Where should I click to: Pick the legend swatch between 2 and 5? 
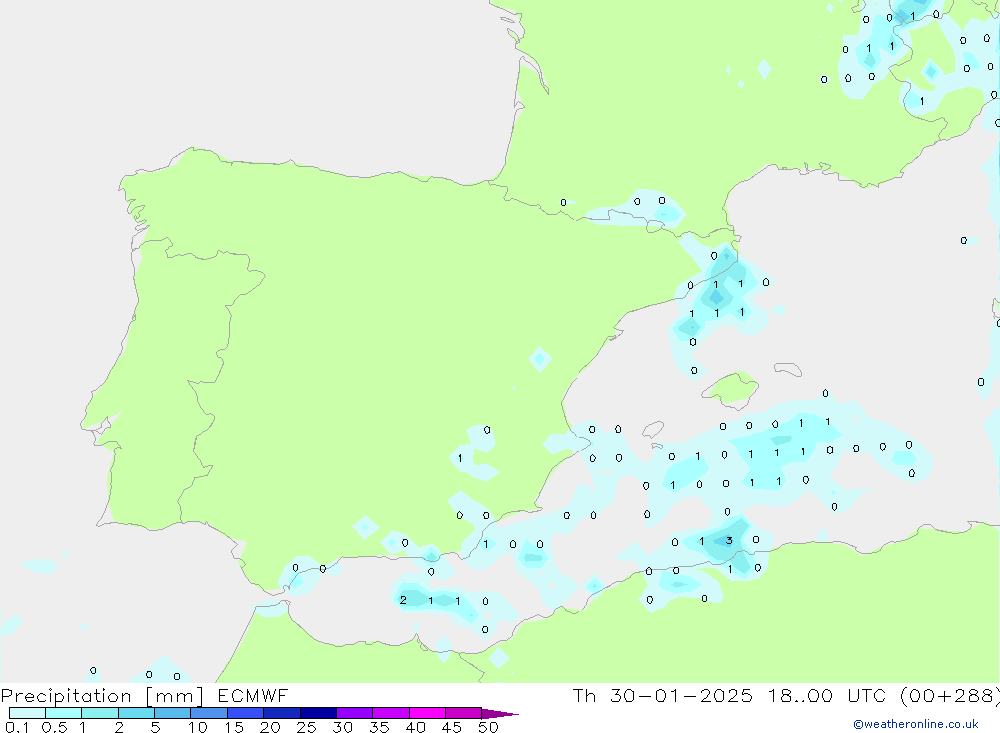click(x=136, y=713)
